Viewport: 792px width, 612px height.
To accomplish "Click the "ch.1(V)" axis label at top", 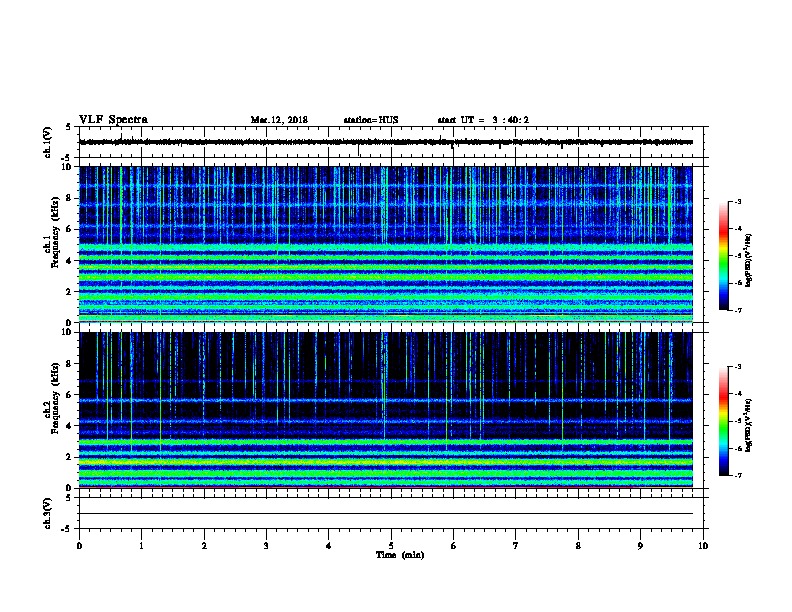I will (47, 142).
